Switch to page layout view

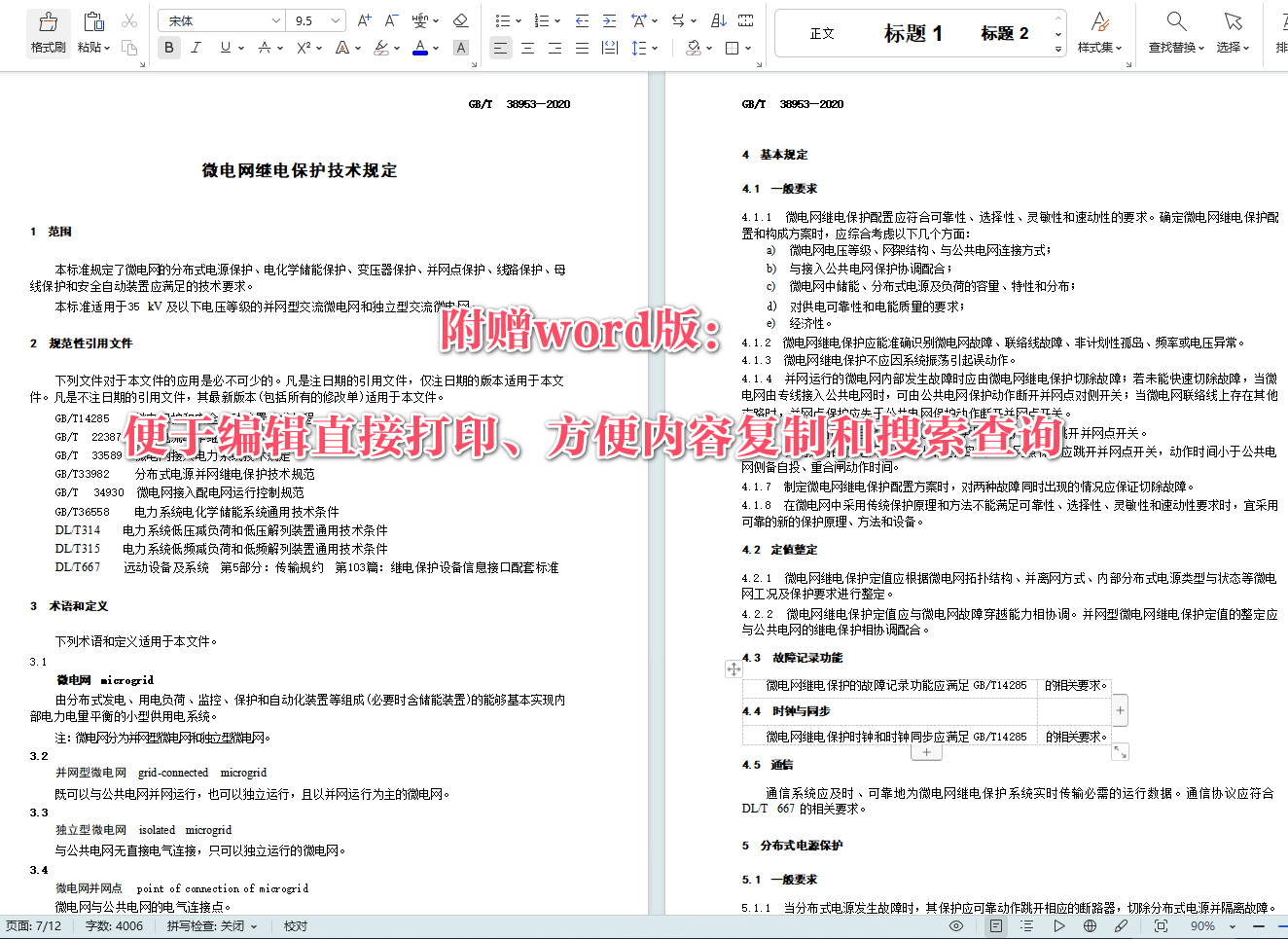[995, 926]
